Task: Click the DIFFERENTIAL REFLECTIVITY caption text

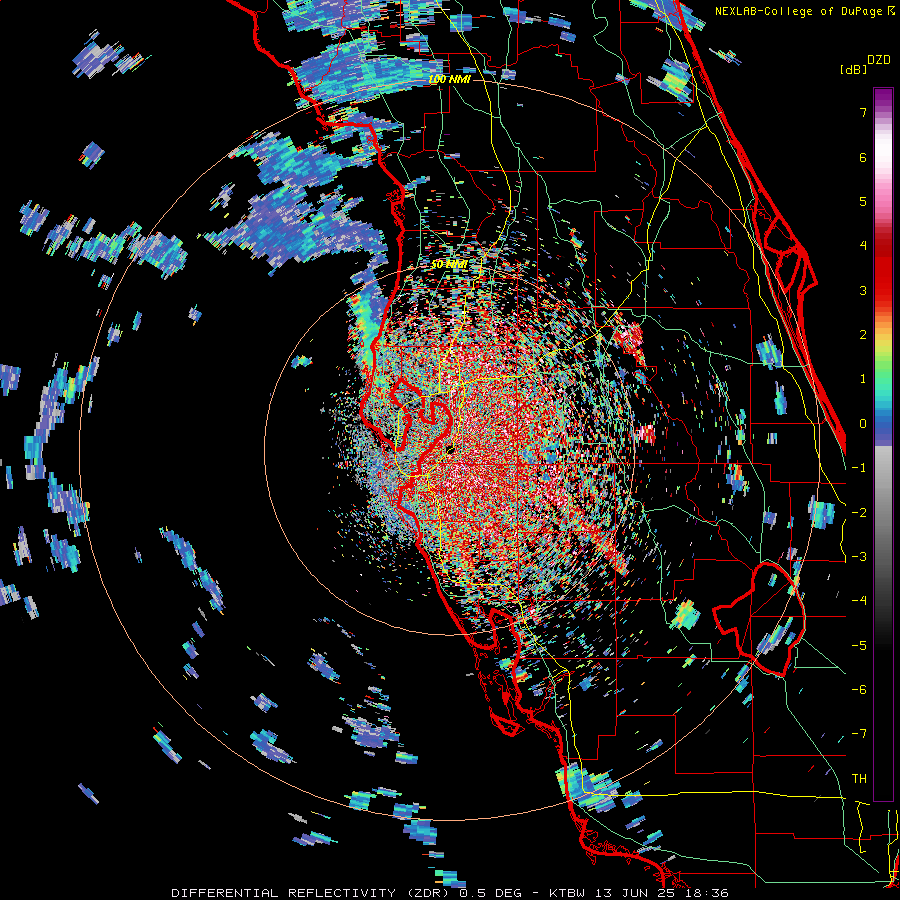Action: [x=284, y=893]
